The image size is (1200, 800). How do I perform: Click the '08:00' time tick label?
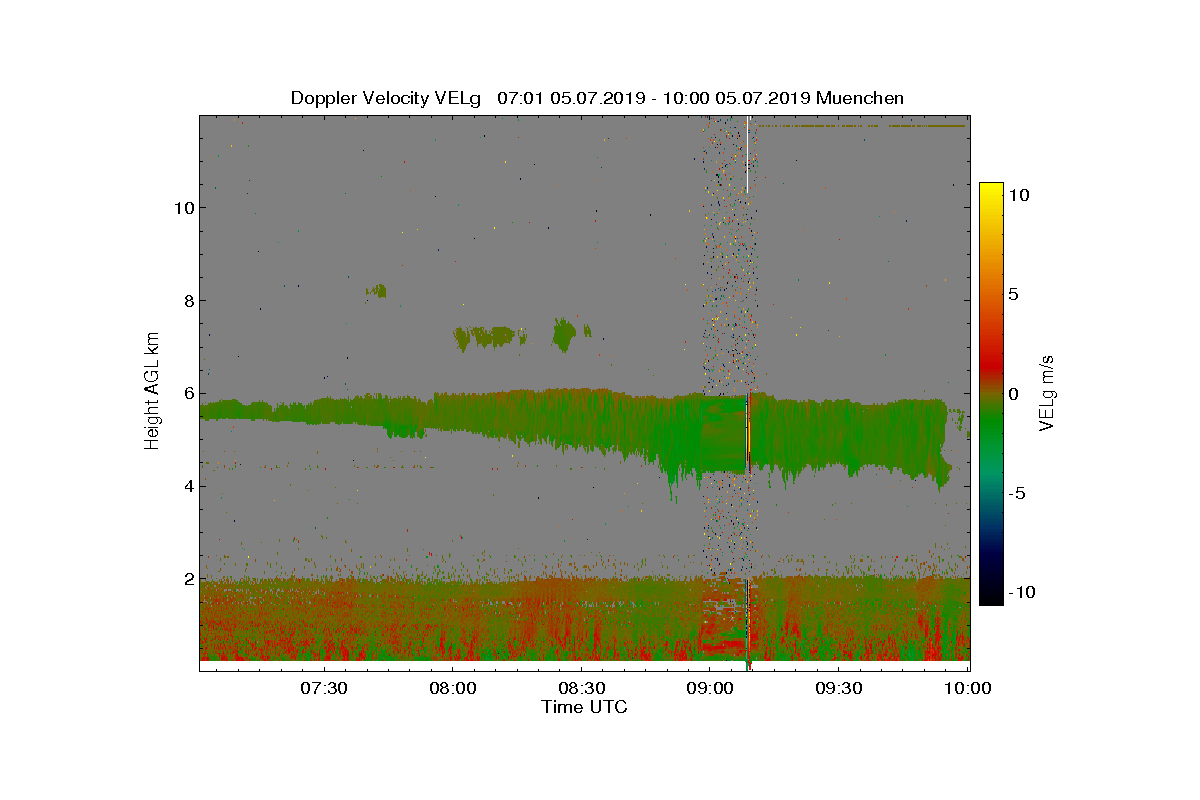tap(453, 688)
